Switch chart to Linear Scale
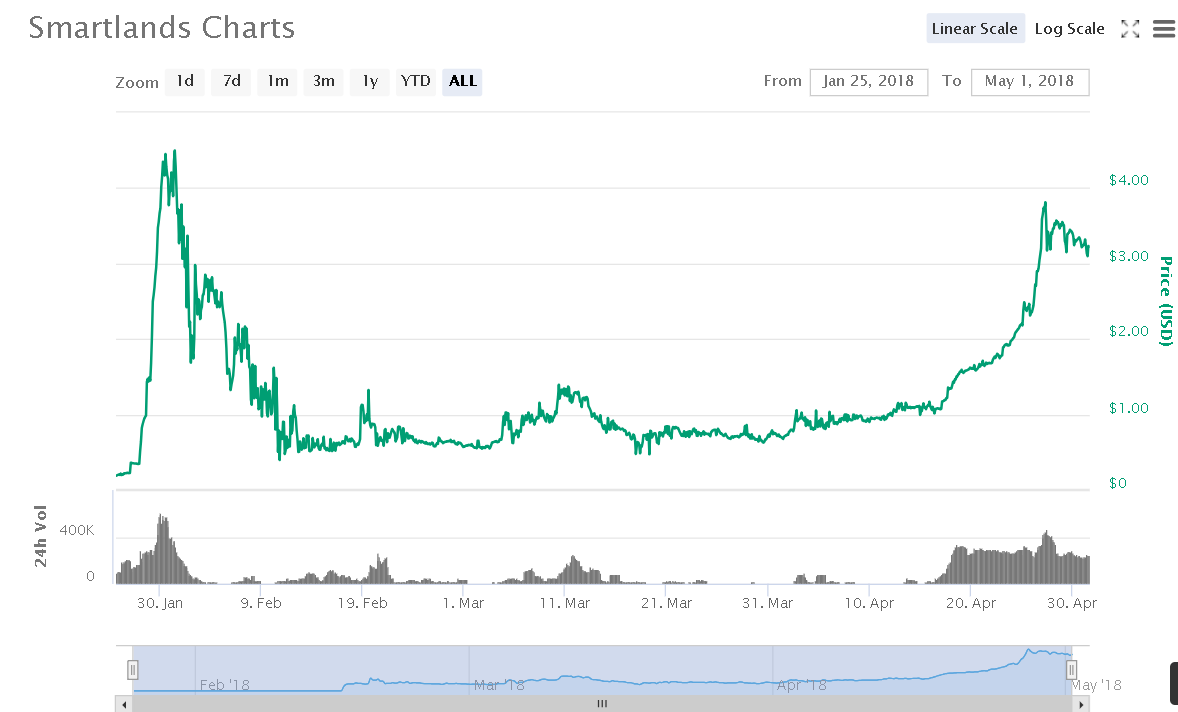Image resolution: width=1178 pixels, height=712 pixels. pyautogui.click(x=975, y=29)
